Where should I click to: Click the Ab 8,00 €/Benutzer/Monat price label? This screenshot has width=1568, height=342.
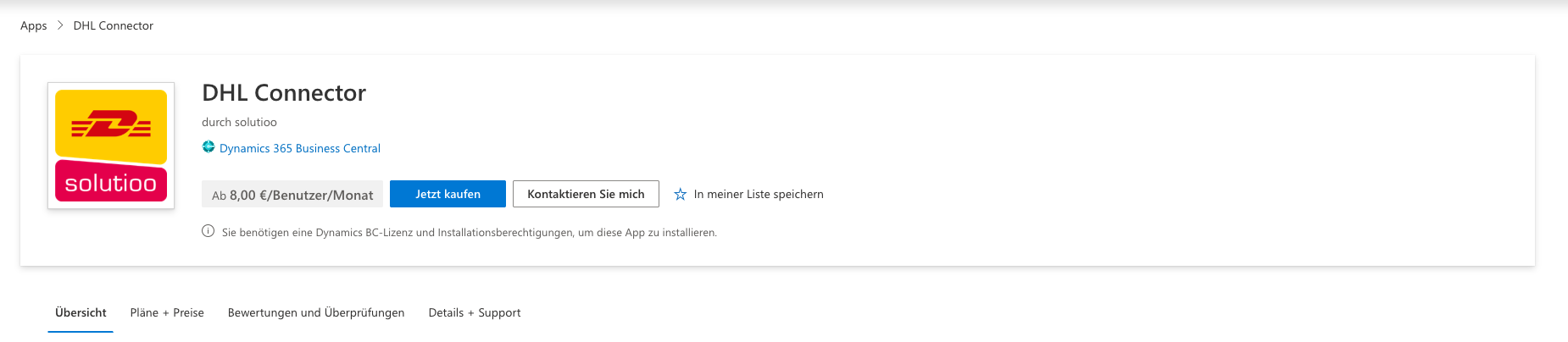pos(292,195)
